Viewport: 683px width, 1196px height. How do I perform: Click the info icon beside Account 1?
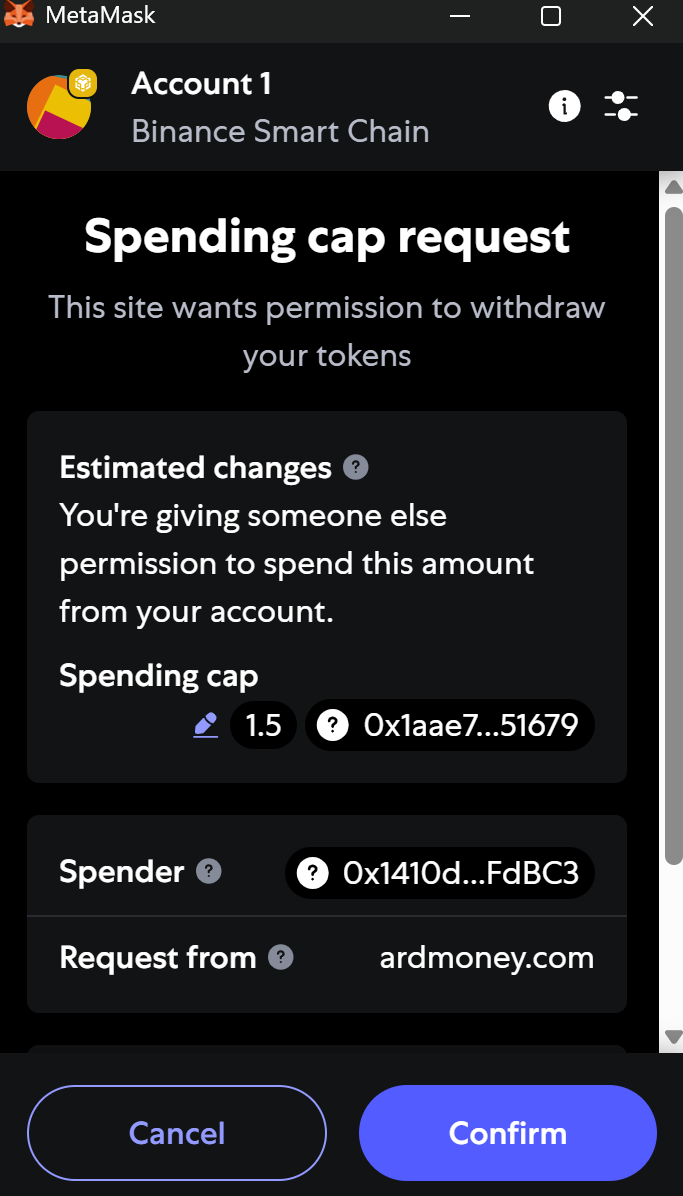click(x=564, y=105)
